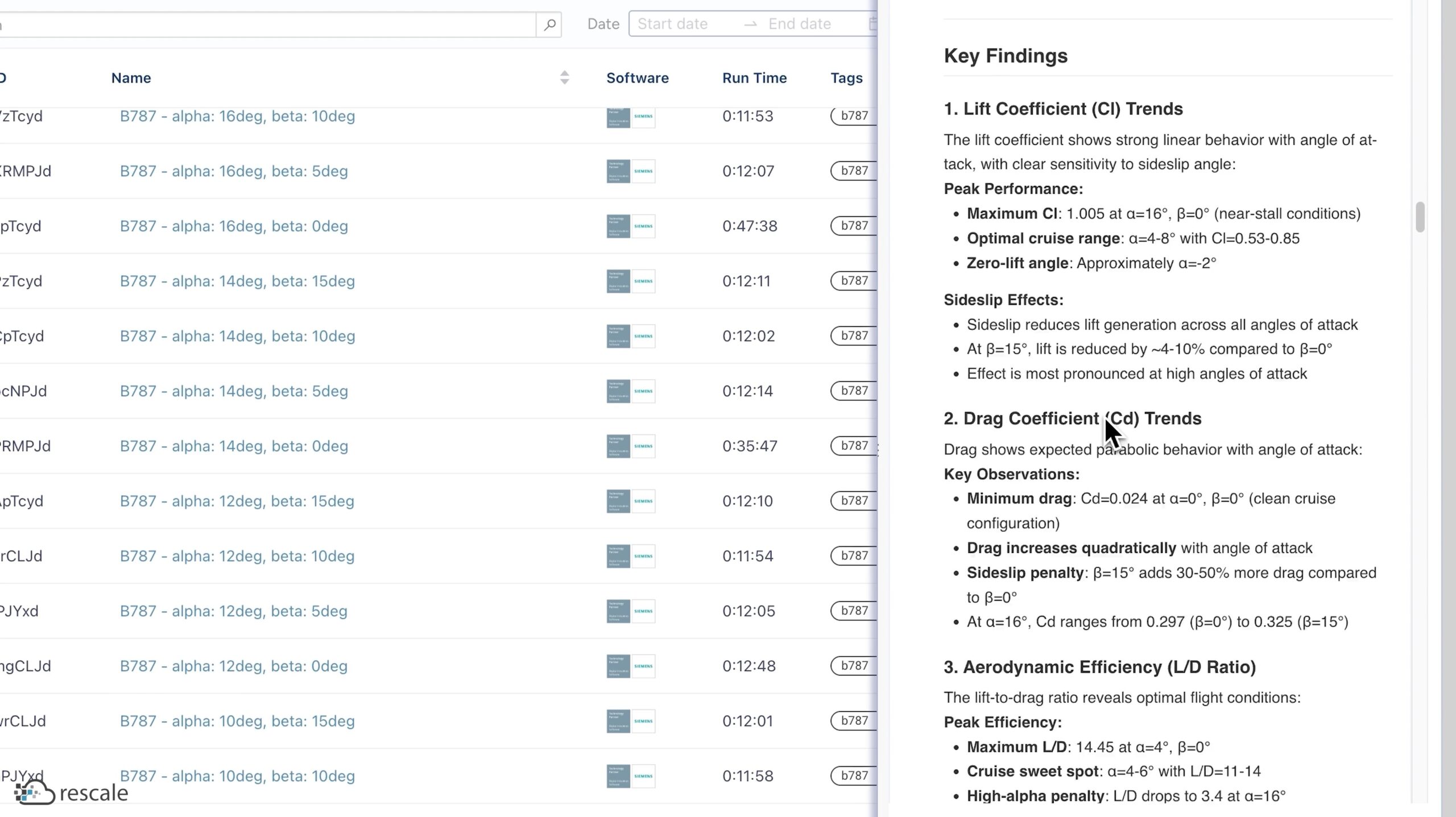Click the search magnifier icon

tap(549, 24)
